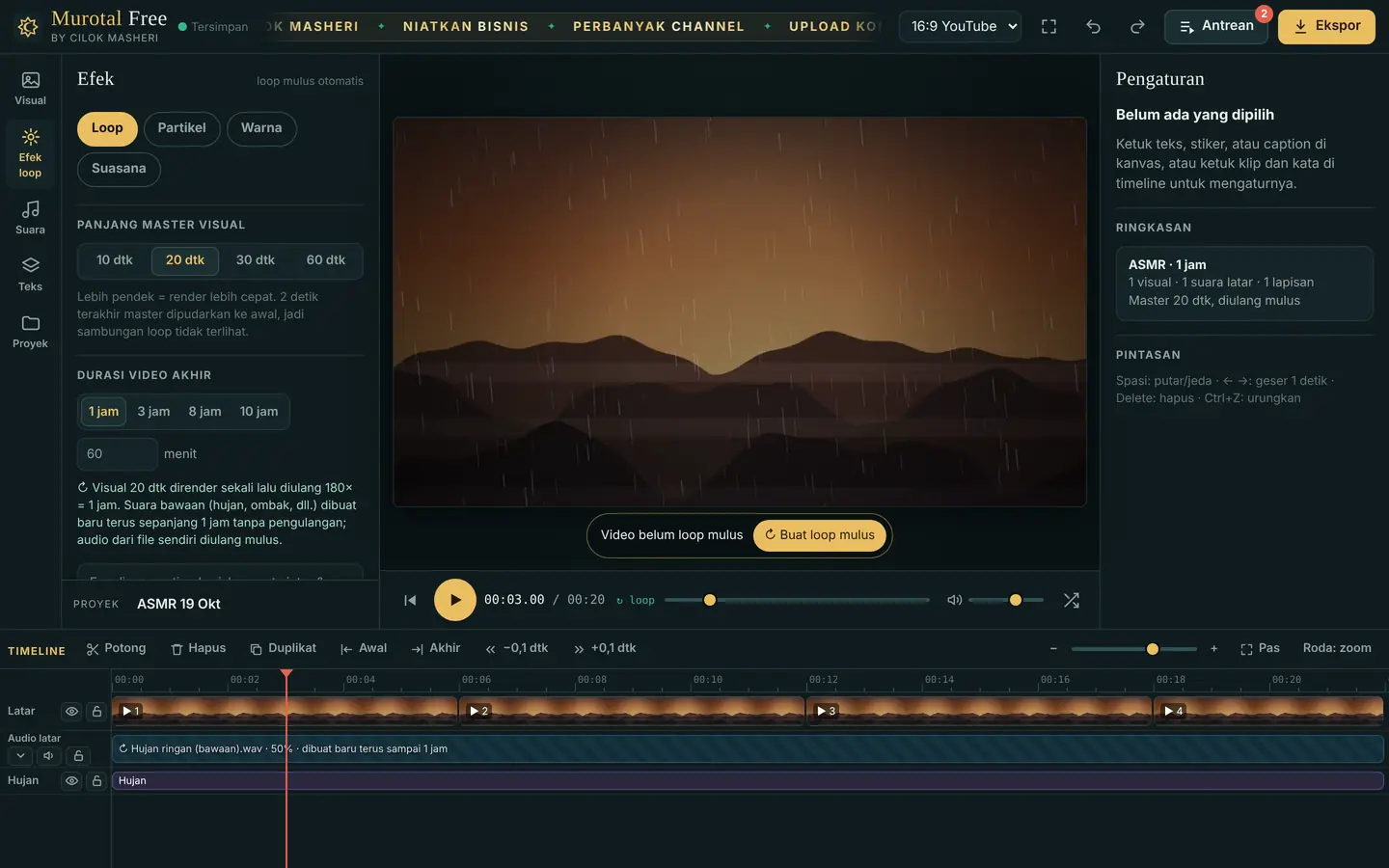Lock the Hujan track

tap(96, 781)
